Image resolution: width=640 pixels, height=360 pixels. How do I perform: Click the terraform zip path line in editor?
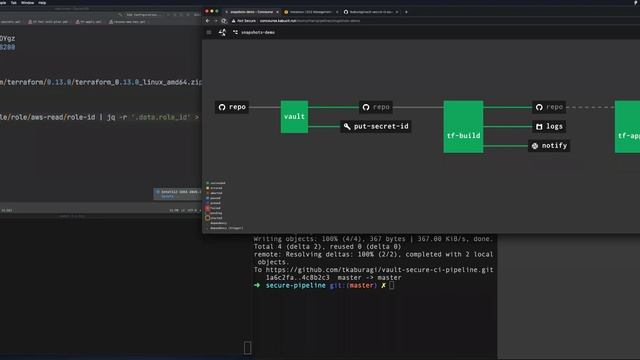coord(101,82)
